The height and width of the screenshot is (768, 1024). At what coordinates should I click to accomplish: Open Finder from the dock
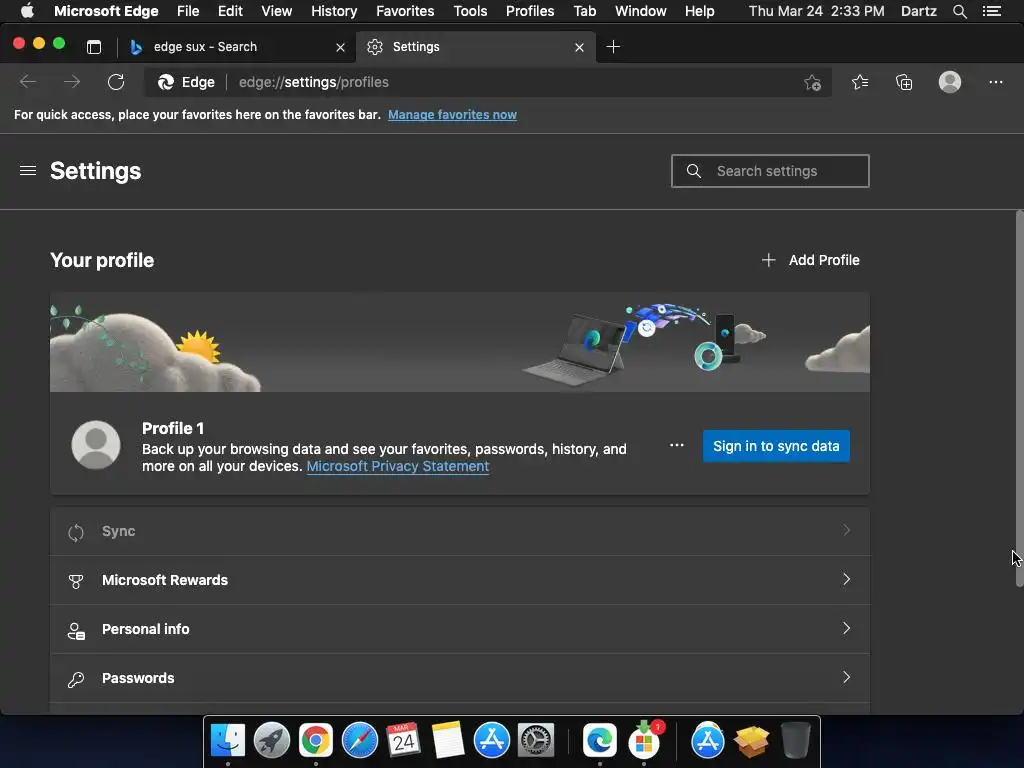click(227, 741)
